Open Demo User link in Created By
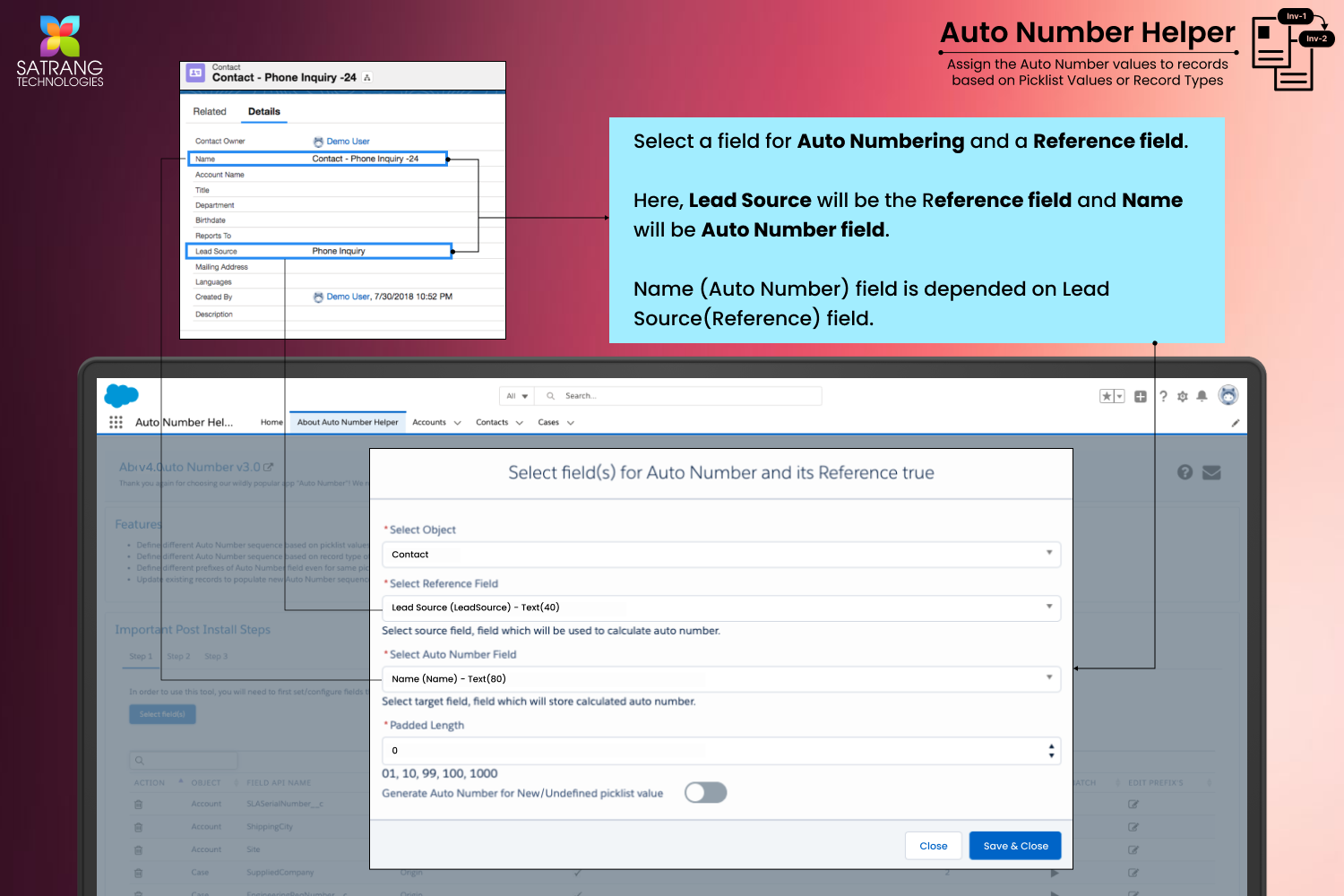 [348, 297]
